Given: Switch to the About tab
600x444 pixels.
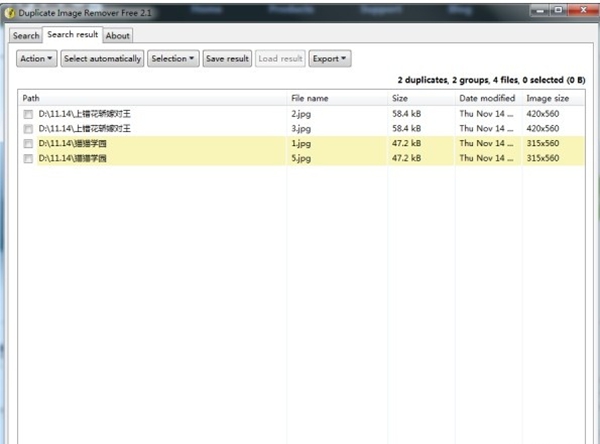Looking at the screenshot, I should (x=117, y=36).
